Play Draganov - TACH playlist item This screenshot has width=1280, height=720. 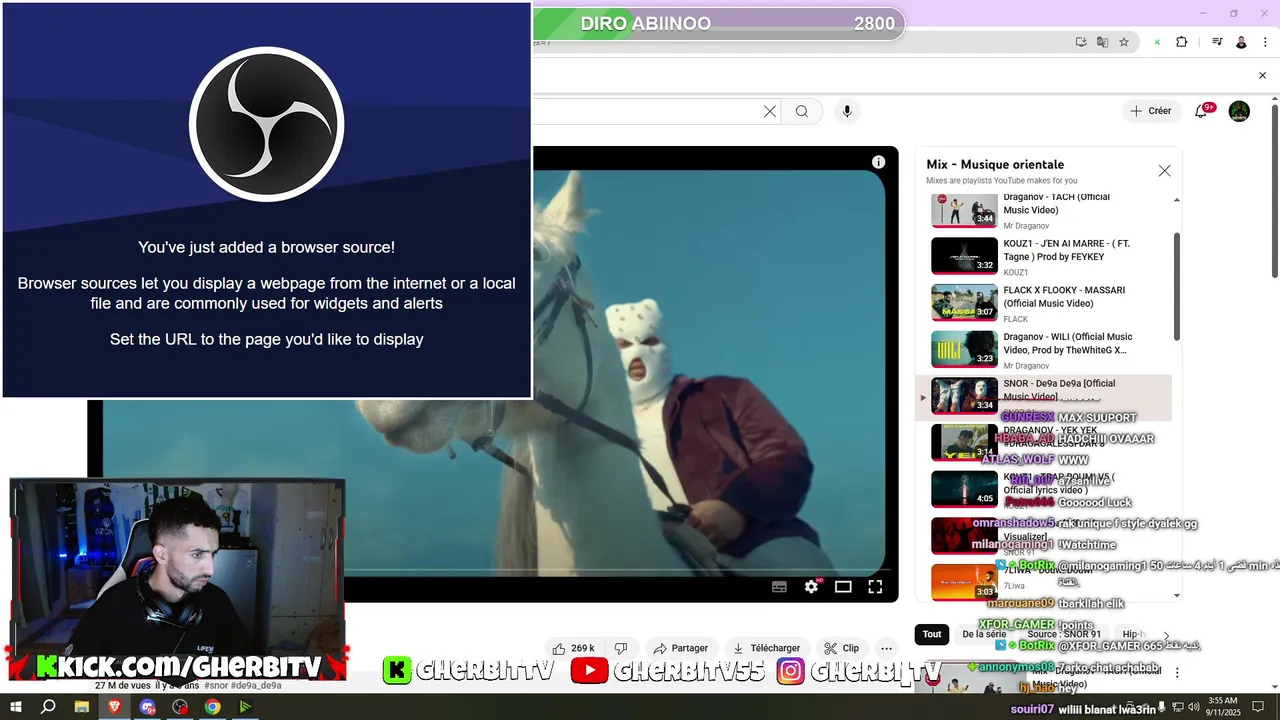click(x=1044, y=210)
